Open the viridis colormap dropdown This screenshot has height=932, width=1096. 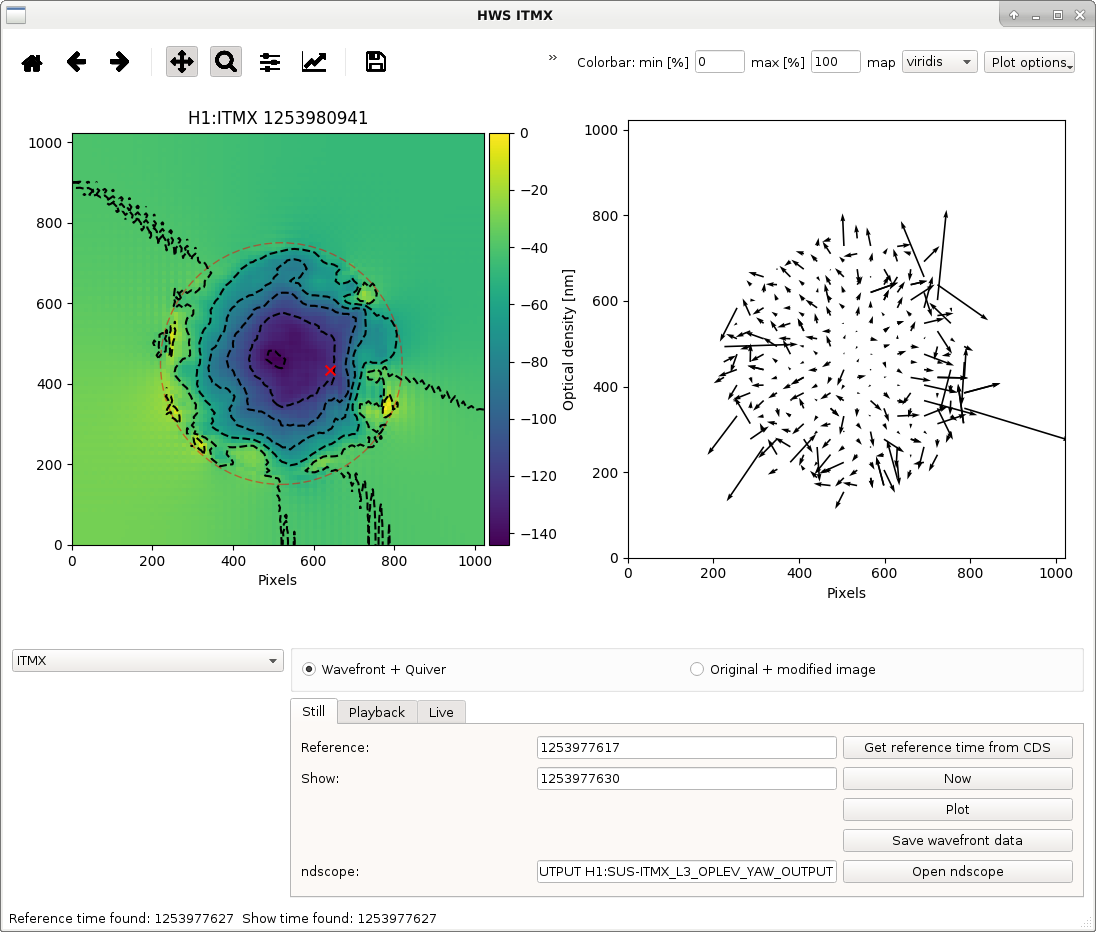pos(939,62)
